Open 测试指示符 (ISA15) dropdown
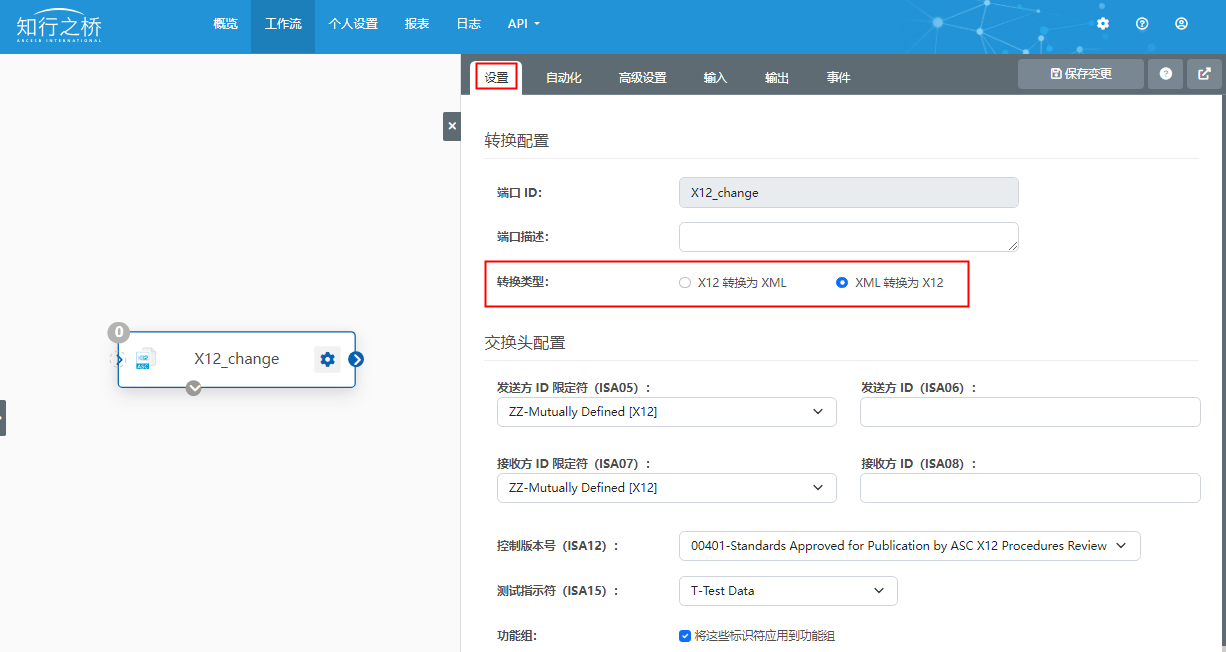Image resolution: width=1226 pixels, height=652 pixels. [x=787, y=591]
